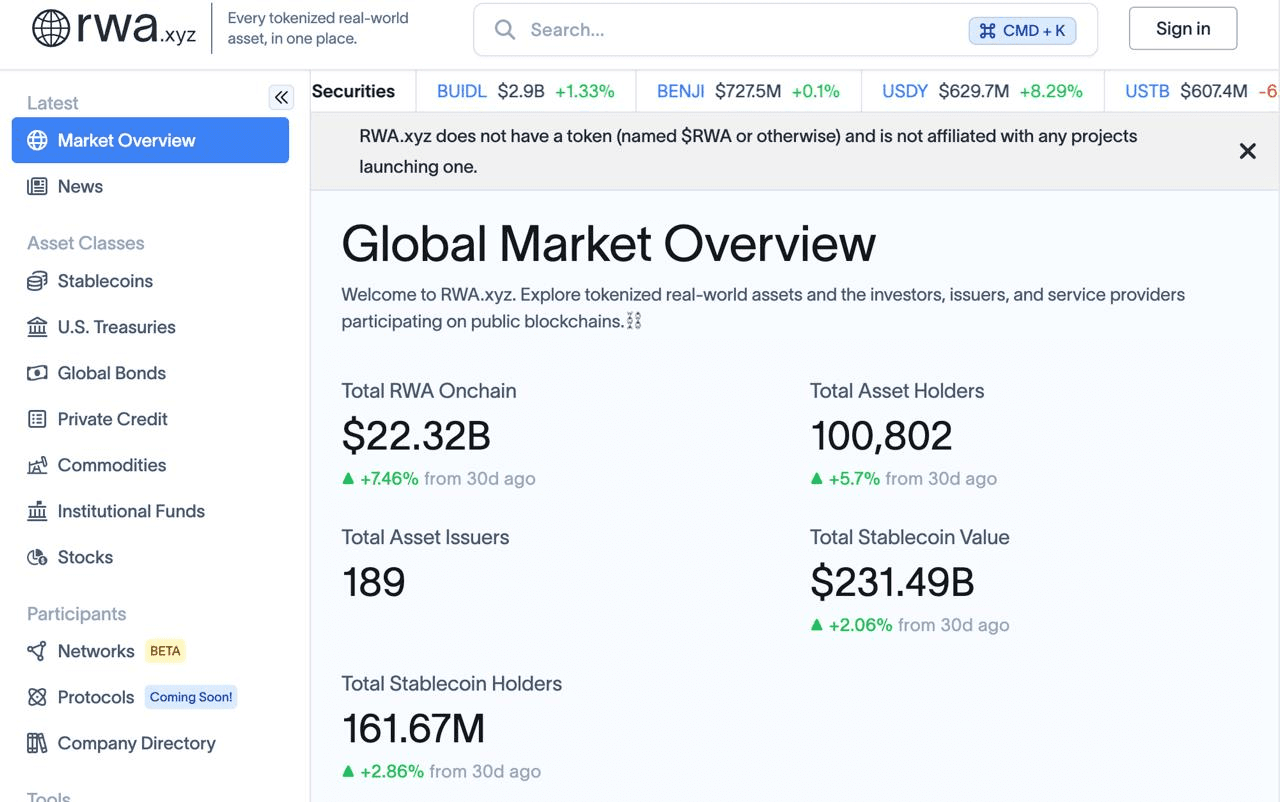Click the Company Directory books icon
The height and width of the screenshot is (802, 1280).
pyautogui.click(x=37, y=743)
